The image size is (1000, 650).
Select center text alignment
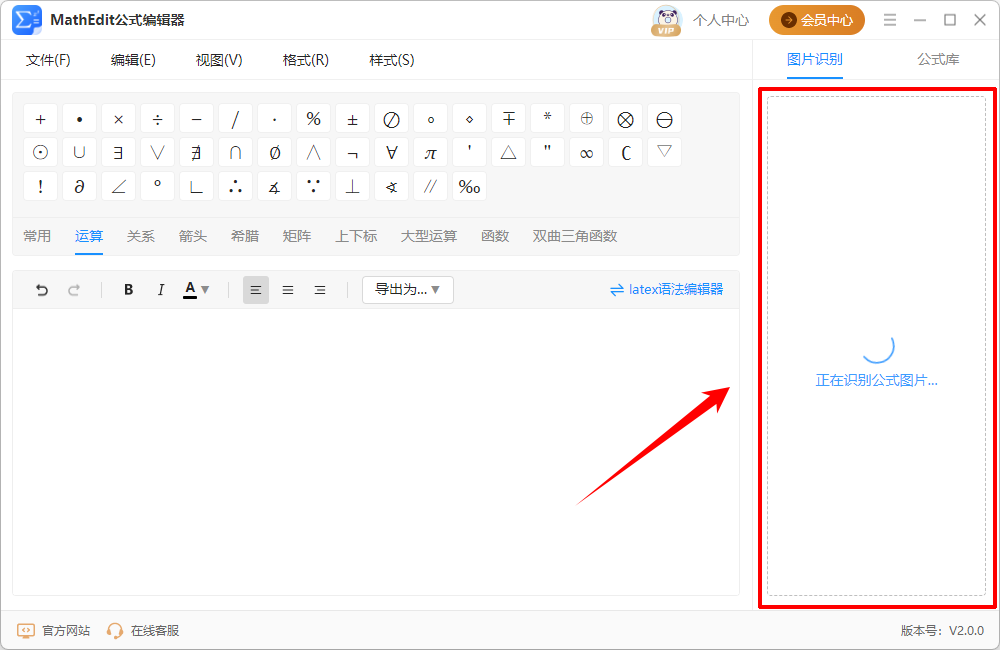pos(288,290)
